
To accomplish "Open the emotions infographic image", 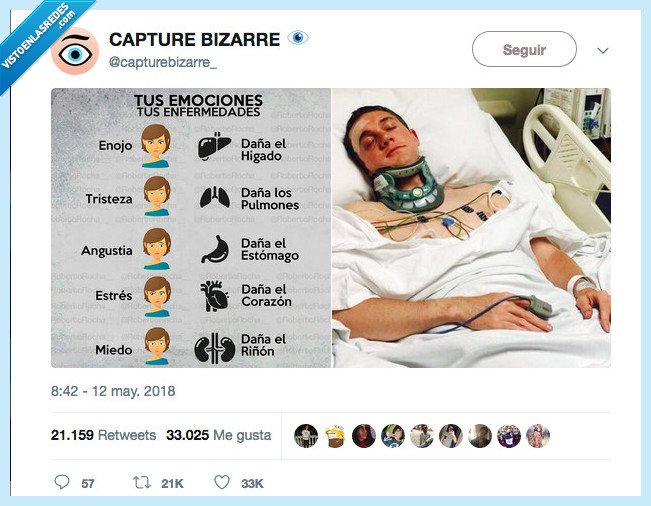I will coord(191,228).
